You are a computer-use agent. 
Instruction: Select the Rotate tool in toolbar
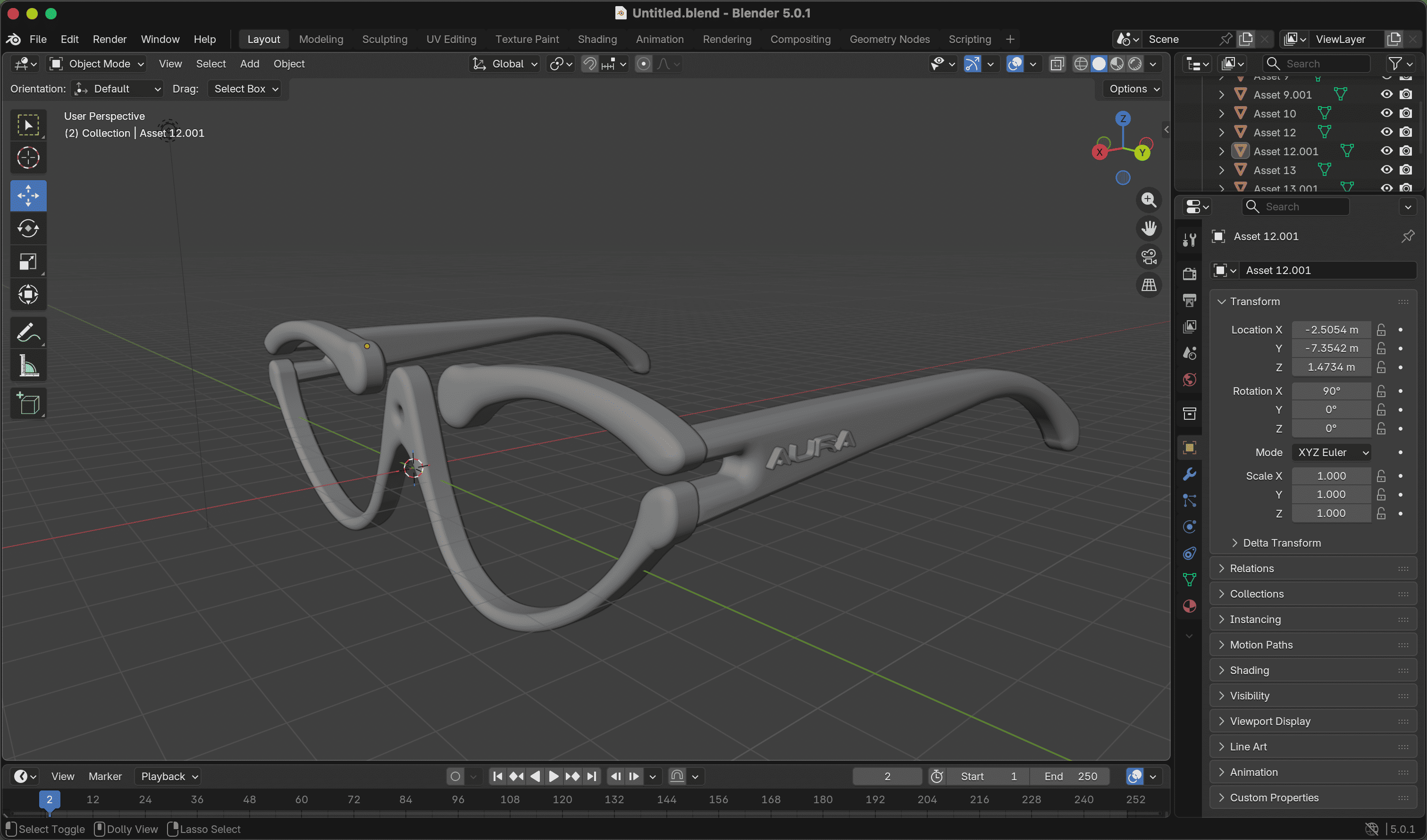[28, 229]
